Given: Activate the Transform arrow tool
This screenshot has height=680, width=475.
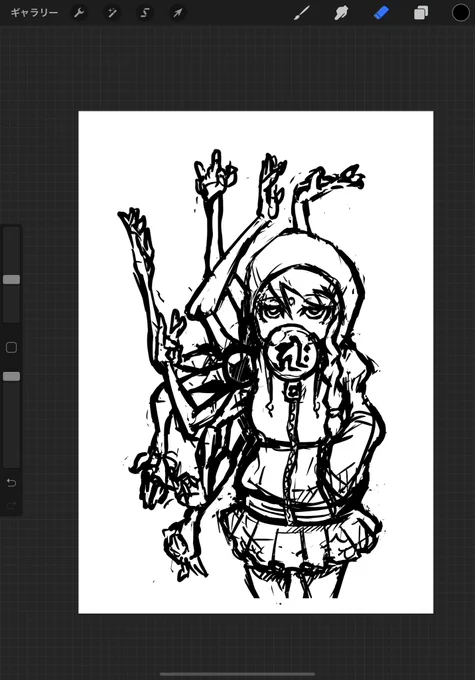Looking at the screenshot, I should [178, 13].
